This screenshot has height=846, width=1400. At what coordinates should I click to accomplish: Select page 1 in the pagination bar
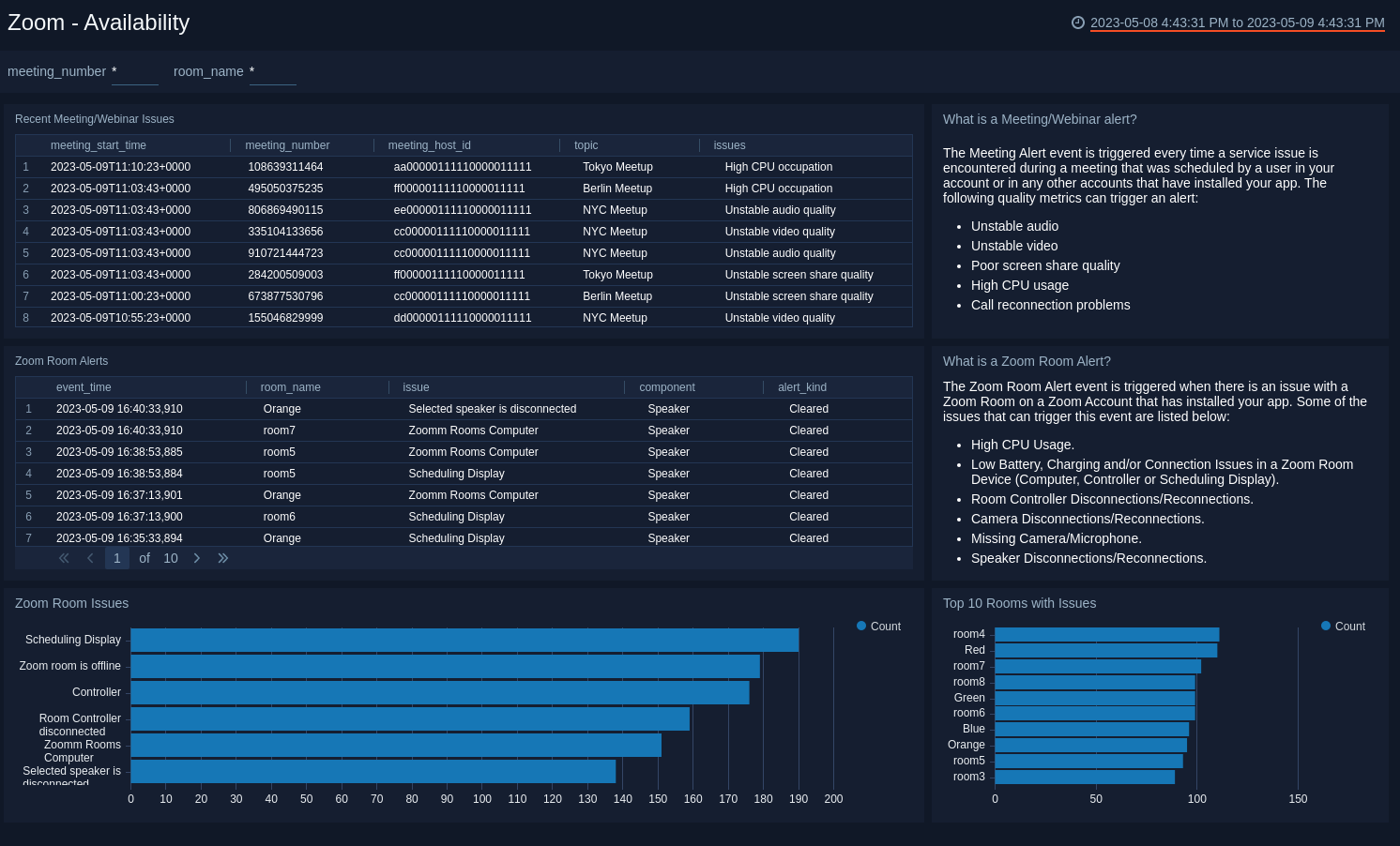pyautogui.click(x=116, y=557)
